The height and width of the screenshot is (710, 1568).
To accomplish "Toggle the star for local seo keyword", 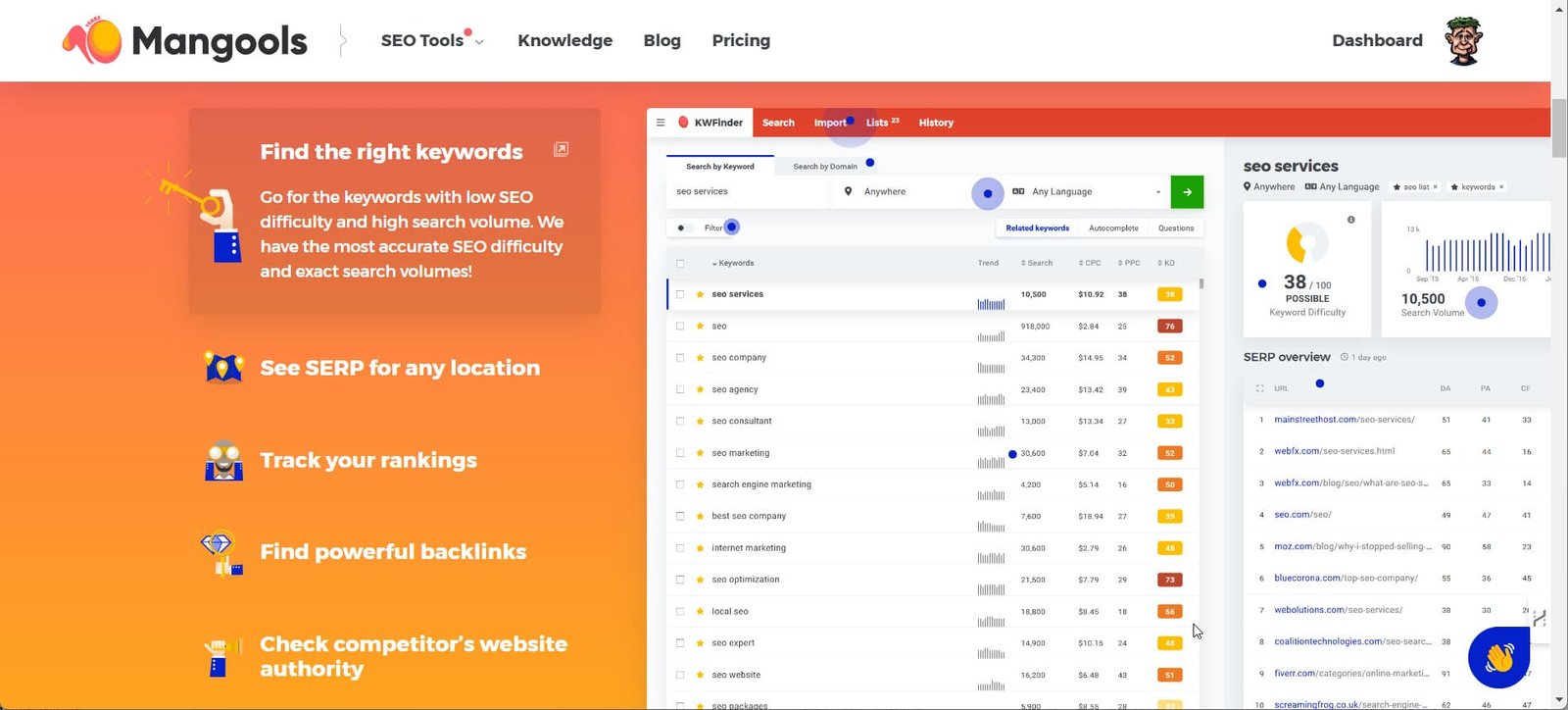I will [701, 611].
